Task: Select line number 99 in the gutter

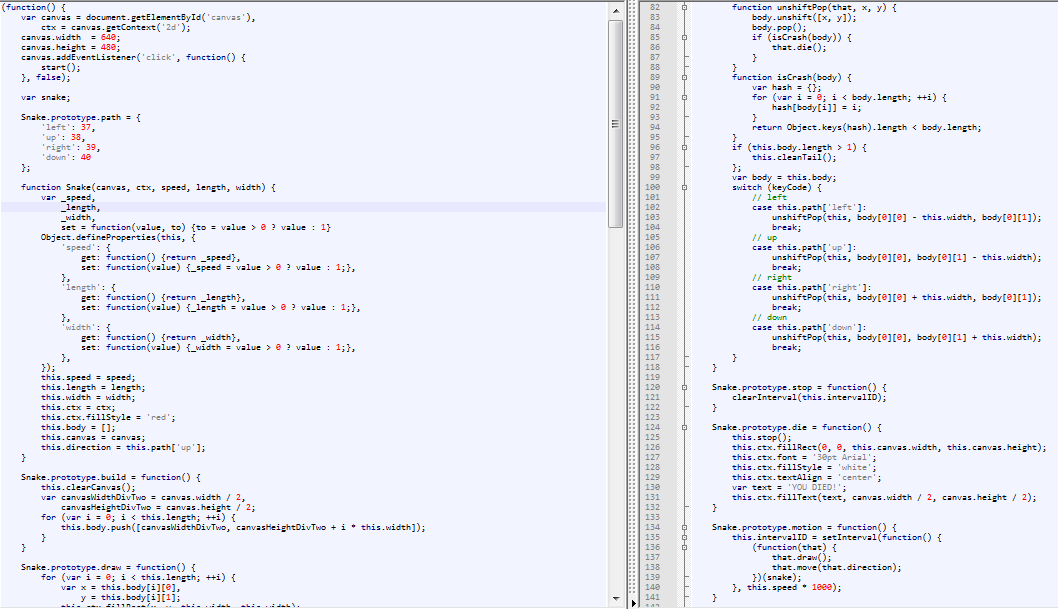Action: [x=656, y=177]
